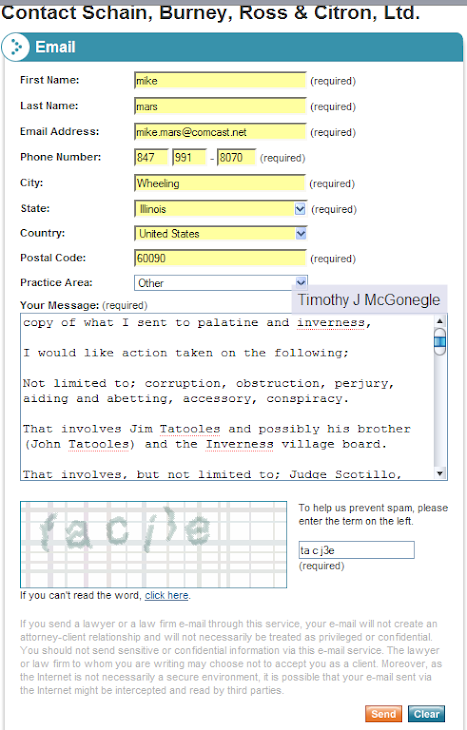This screenshot has width=467, height=730.
Task: Click the 'First Name:' label
Action: click(x=49, y=80)
